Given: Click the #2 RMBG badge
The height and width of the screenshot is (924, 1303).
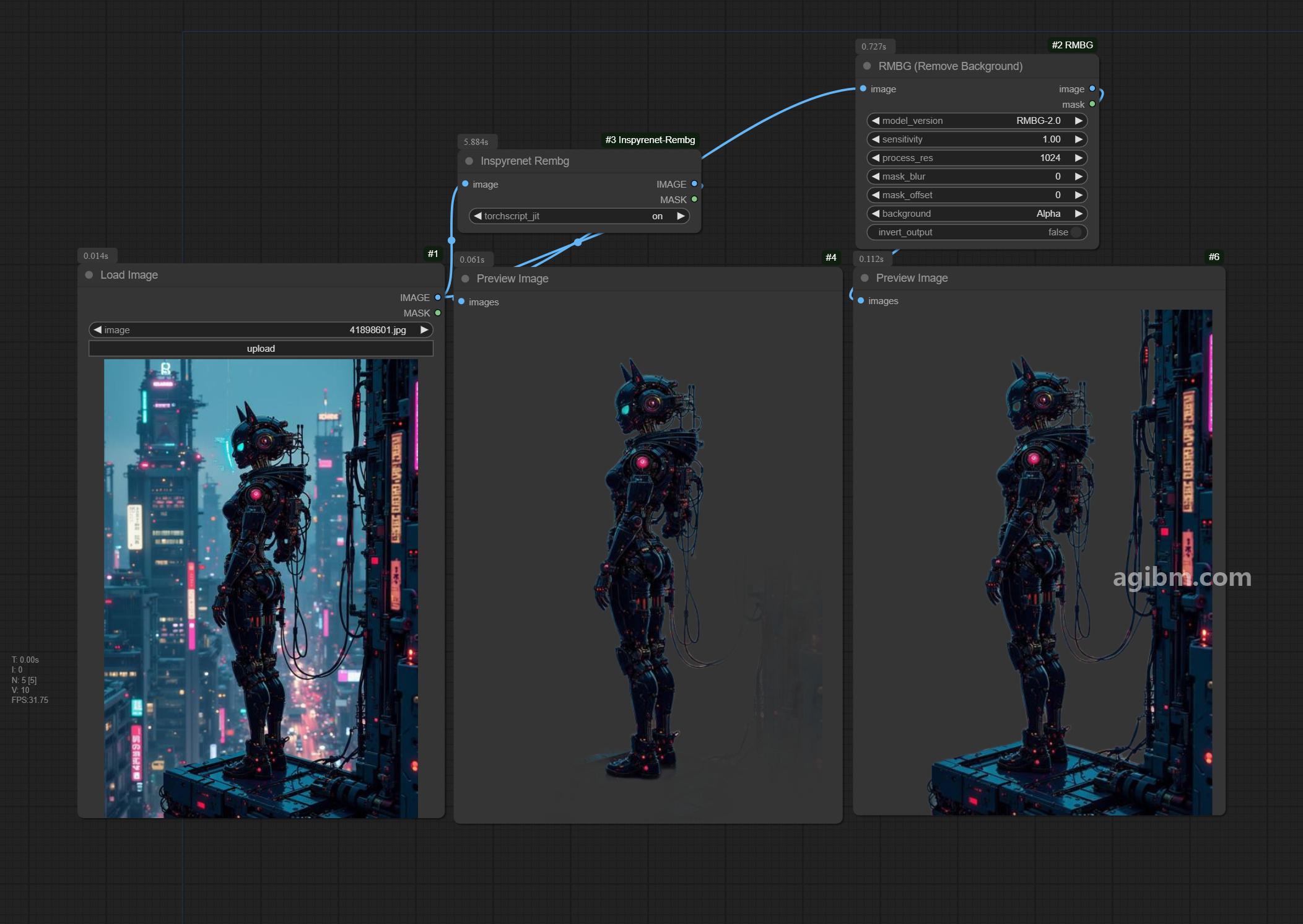Looking at the screenshot, I should (1072, 45).
